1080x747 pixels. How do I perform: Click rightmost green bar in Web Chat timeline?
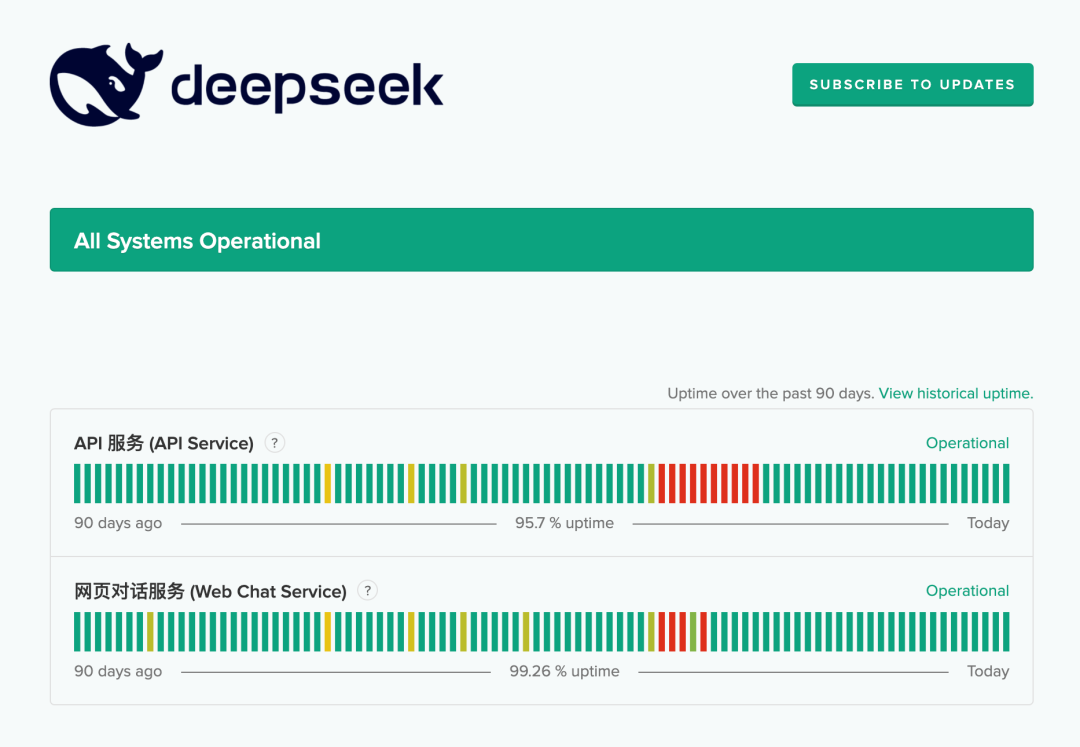[x=1006, y=631]
